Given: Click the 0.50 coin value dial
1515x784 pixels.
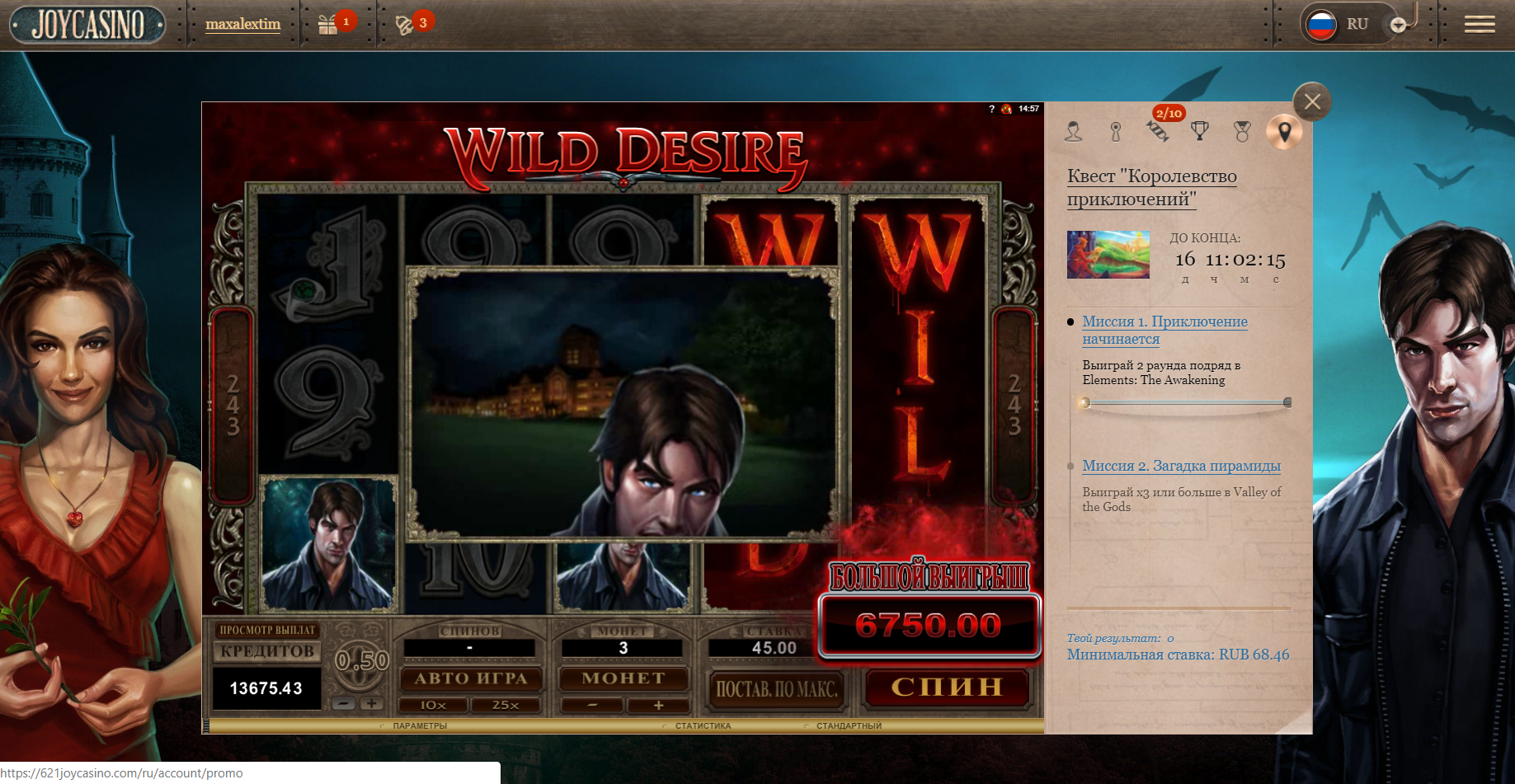Looking at the screenshot, I should tap(361, 661).
